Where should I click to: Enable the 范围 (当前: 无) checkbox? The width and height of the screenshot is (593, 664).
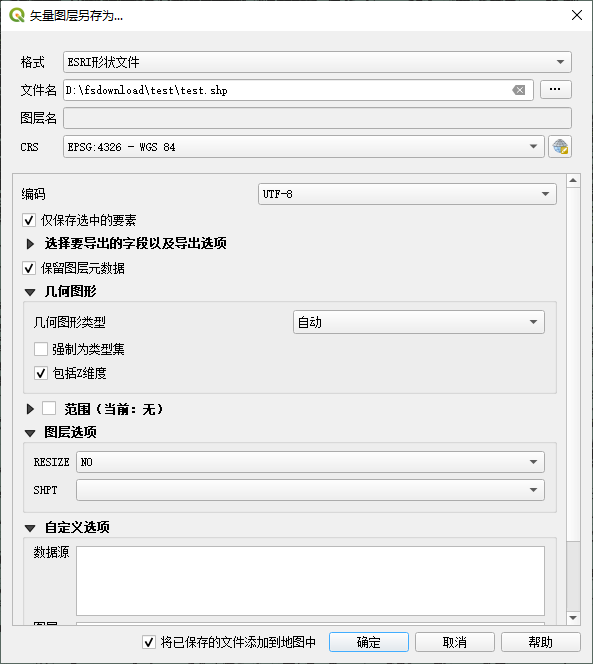pos(49,409)
